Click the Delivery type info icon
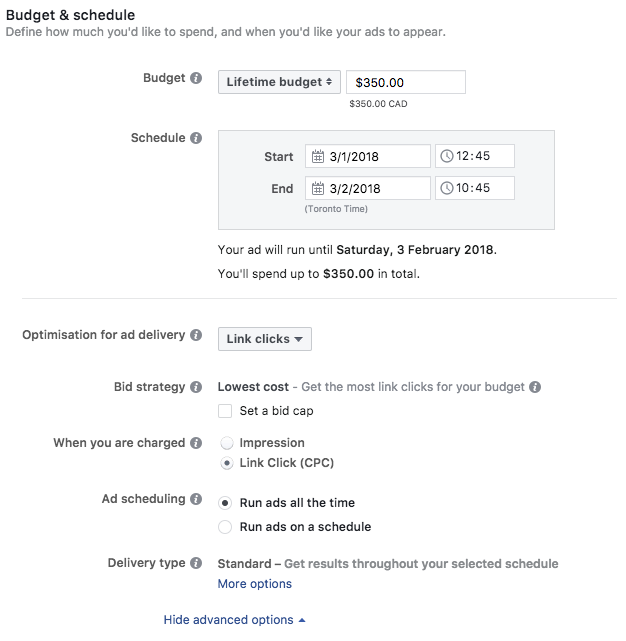Viewport: 626px width, 641px height. 196,563
